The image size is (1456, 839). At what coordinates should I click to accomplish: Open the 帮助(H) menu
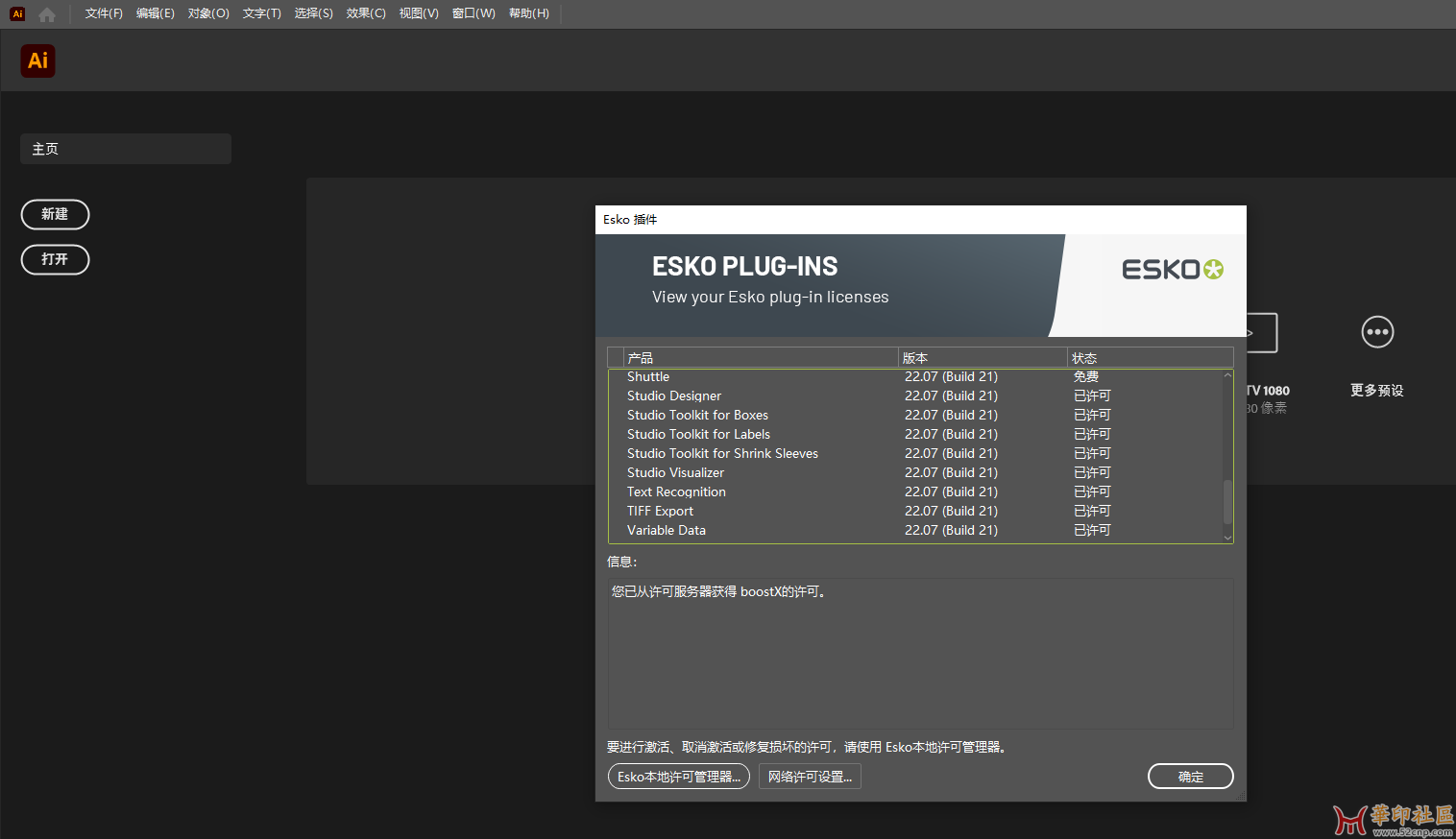tap(529, 13)
